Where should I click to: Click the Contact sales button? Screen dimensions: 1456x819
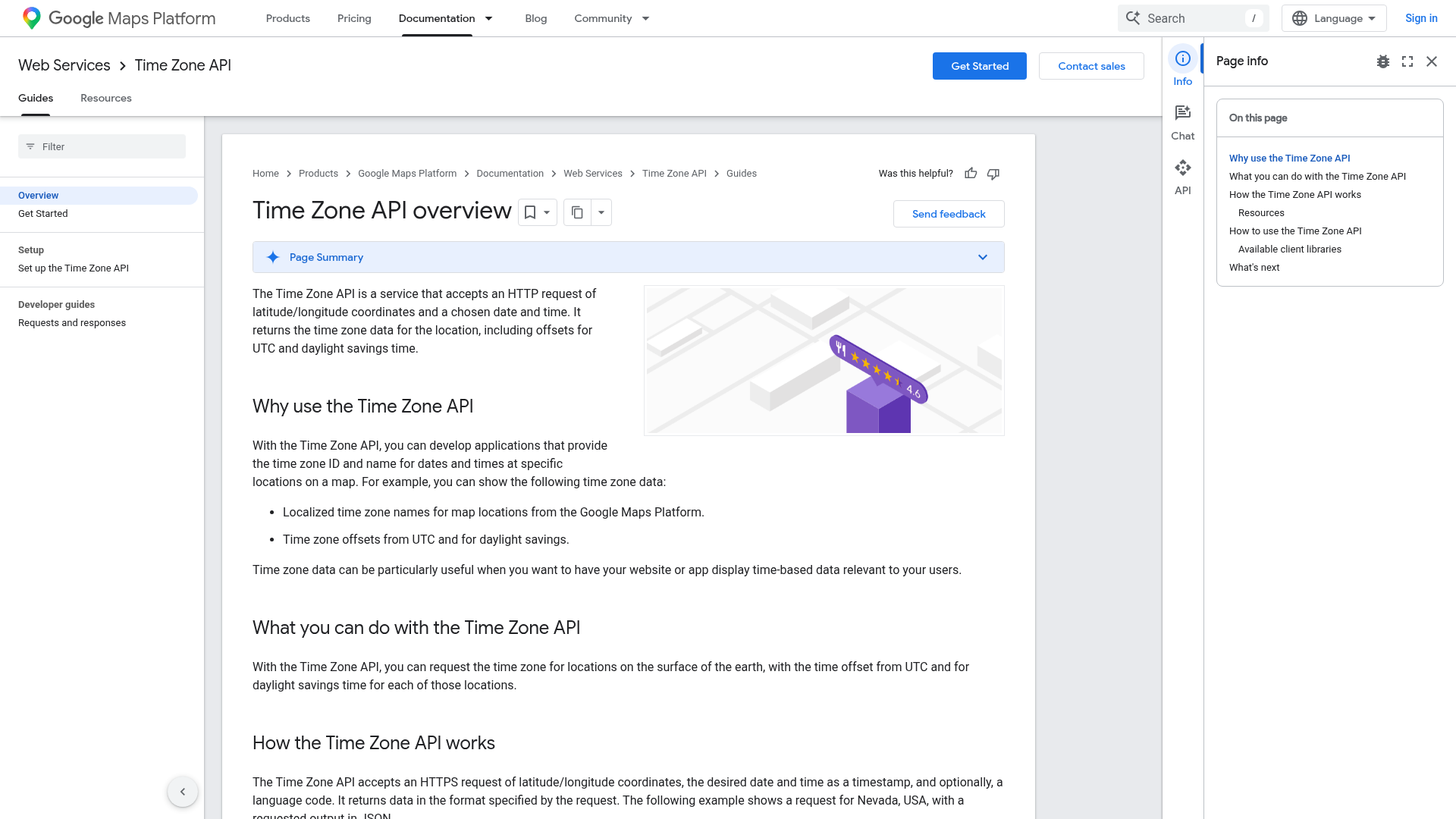pyautogui.click(x=1091, y=66)
